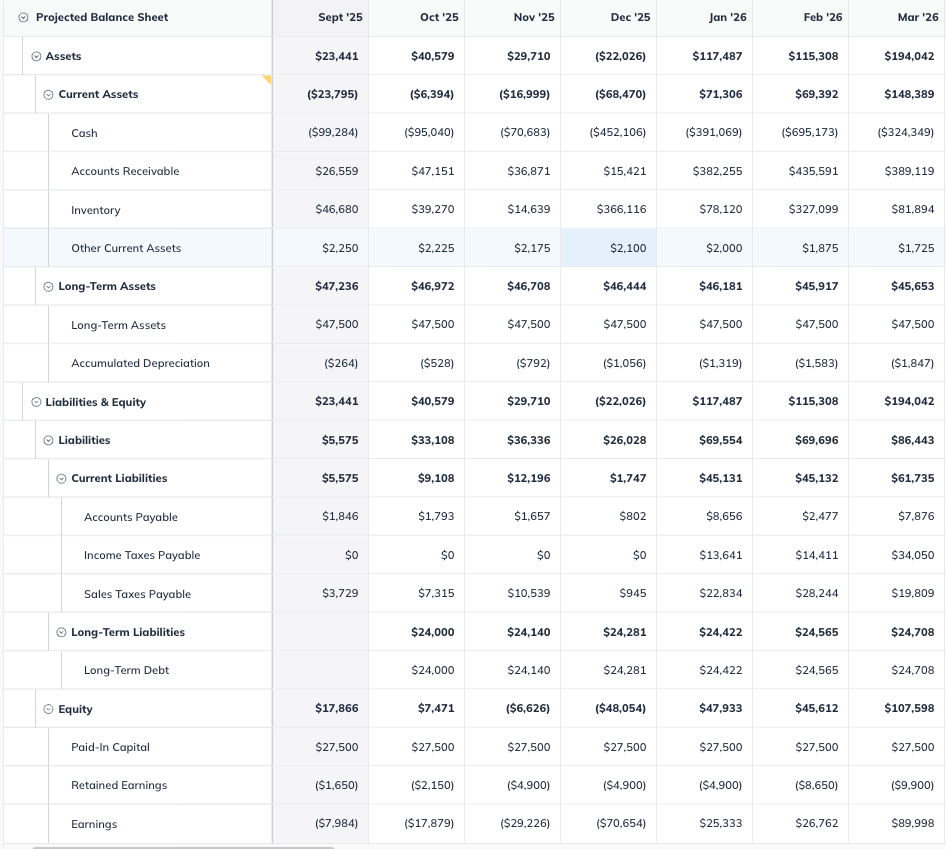Click the Earnings row label

click(94, 824)
